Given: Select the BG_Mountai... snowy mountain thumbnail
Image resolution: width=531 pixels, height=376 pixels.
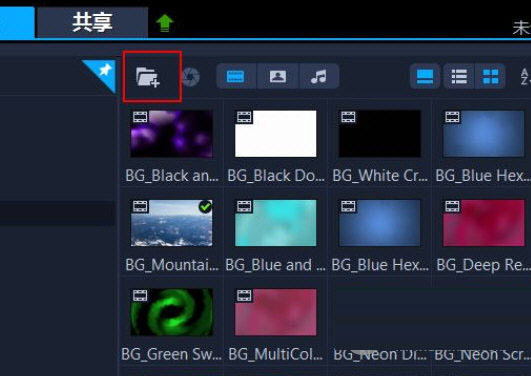Looking at the screenshot, I should click(x=172, y=223).
